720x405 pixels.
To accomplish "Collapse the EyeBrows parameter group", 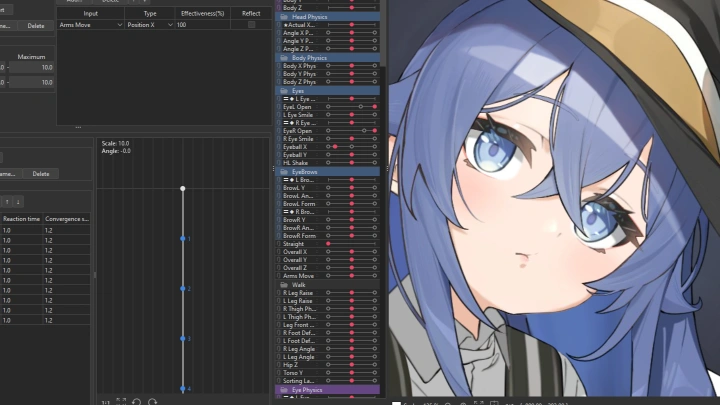I will coord(327,172).
